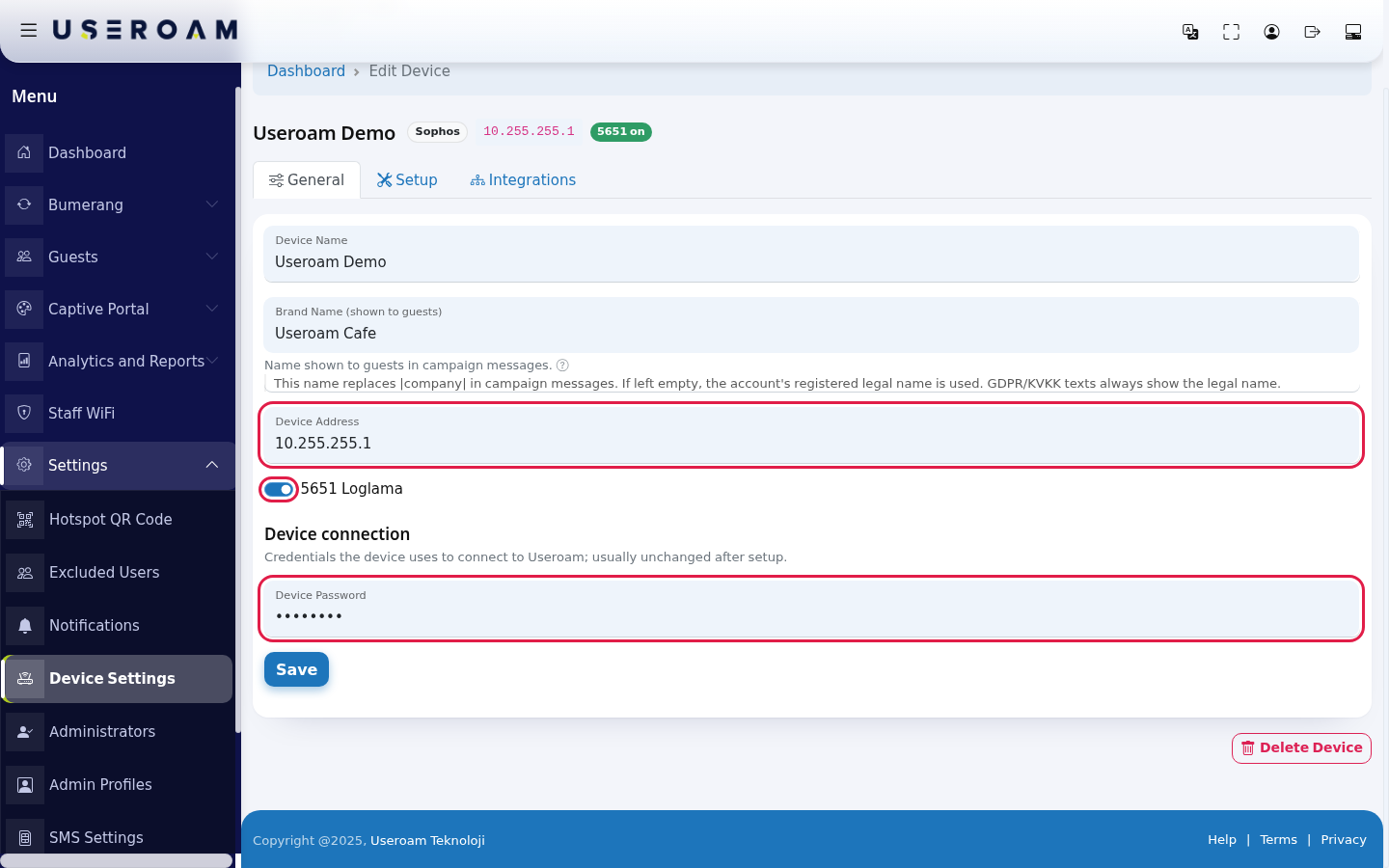The image size is (1389, 868).
Task: Toggle fullscreen mode icon
Action: point(1231,32)
